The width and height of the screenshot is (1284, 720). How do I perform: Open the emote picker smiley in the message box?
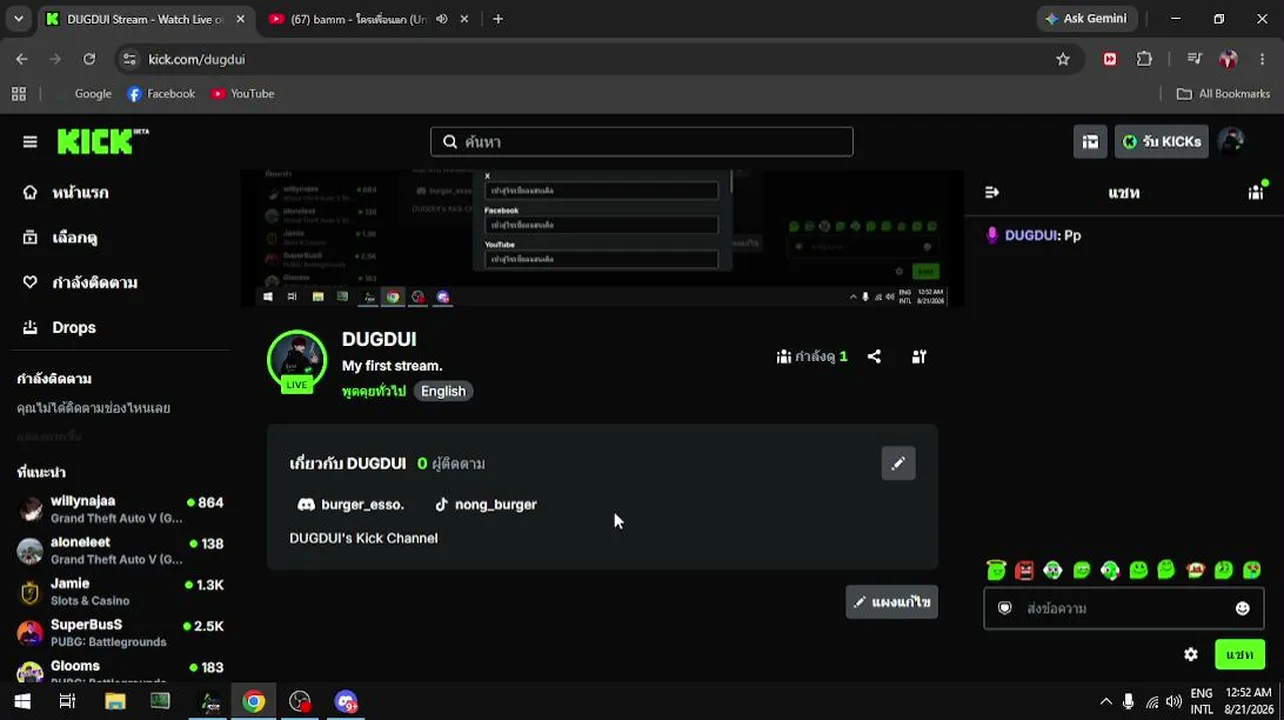(x=1243, y=608)
